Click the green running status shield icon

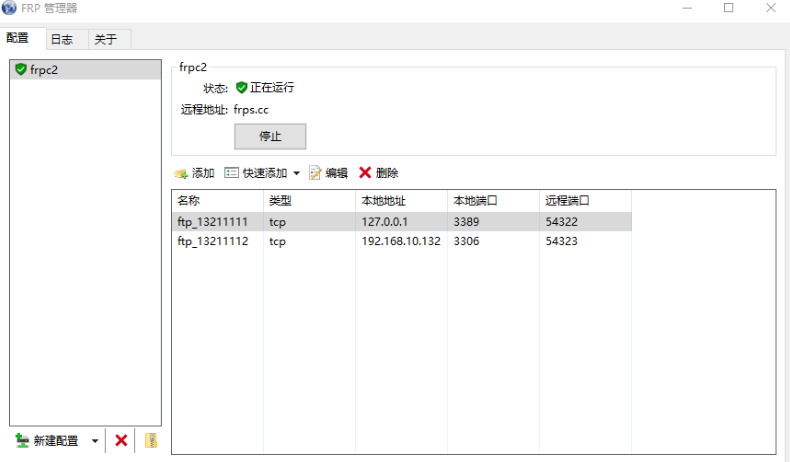[x=241, y=88]
